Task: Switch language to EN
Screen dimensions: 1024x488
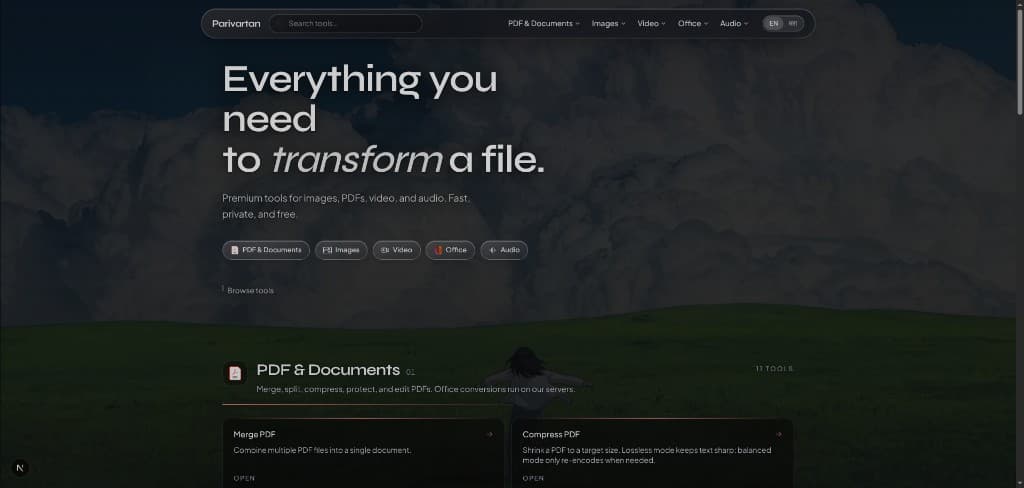Action: coord(774,24)
